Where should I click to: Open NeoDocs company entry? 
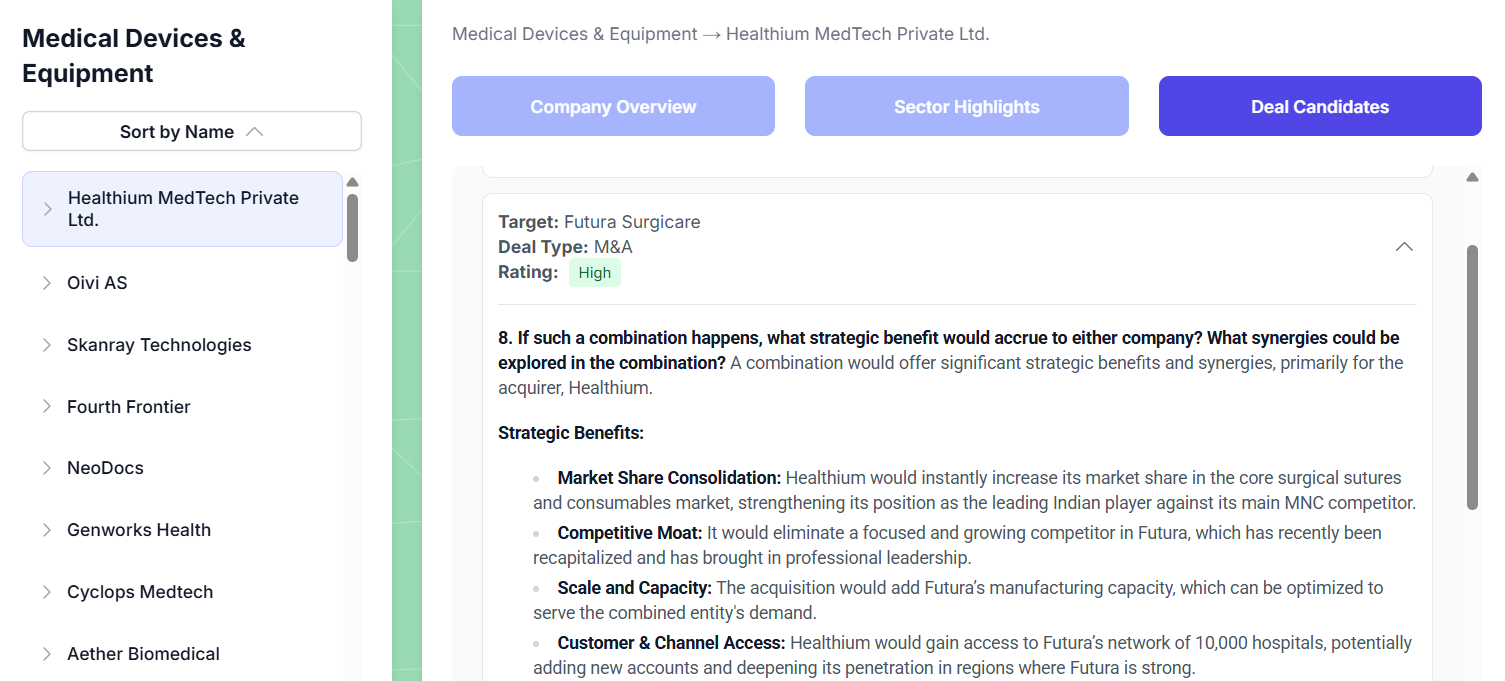(x=105, y=468)
